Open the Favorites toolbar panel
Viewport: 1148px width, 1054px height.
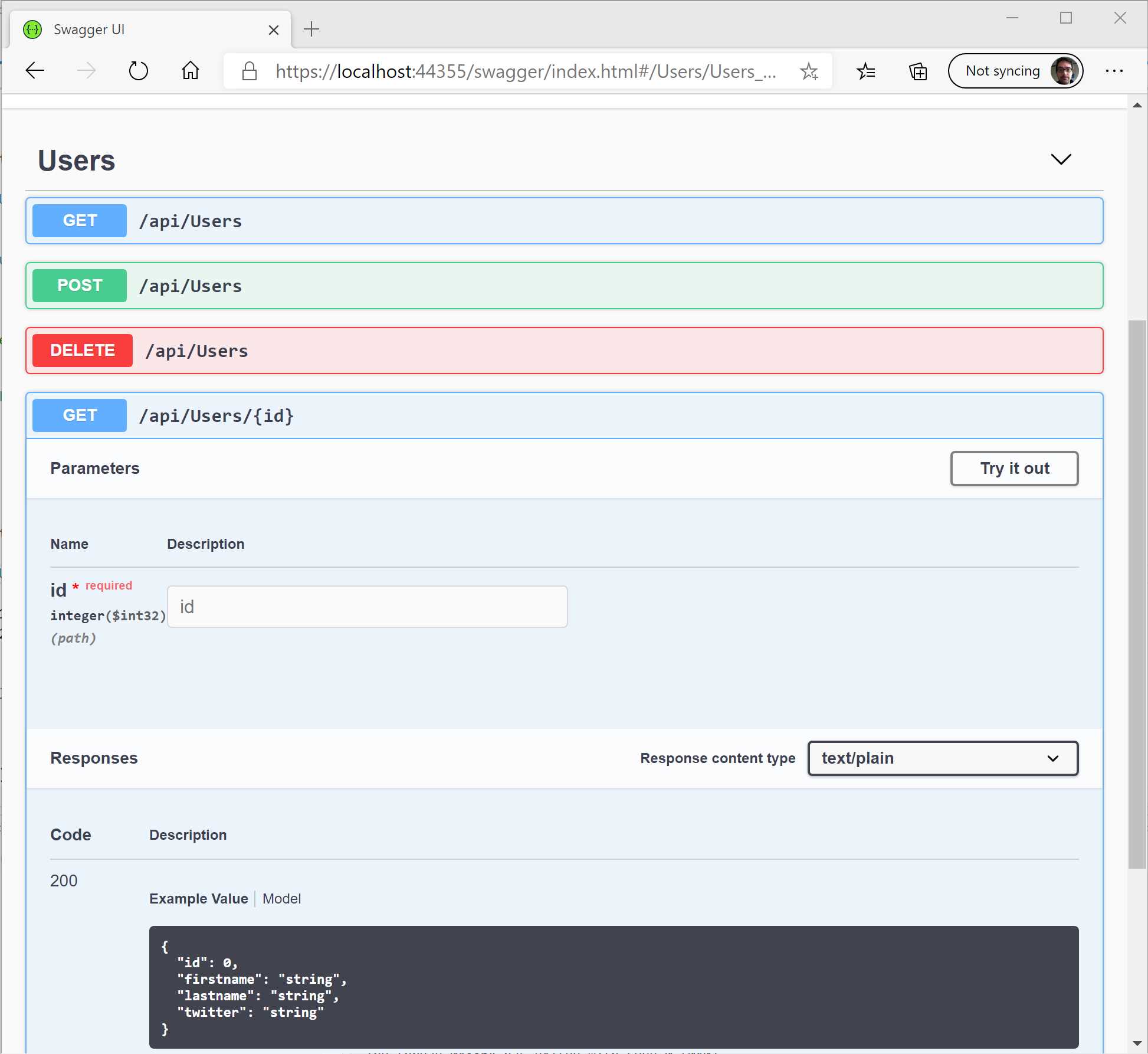(866, 71)
